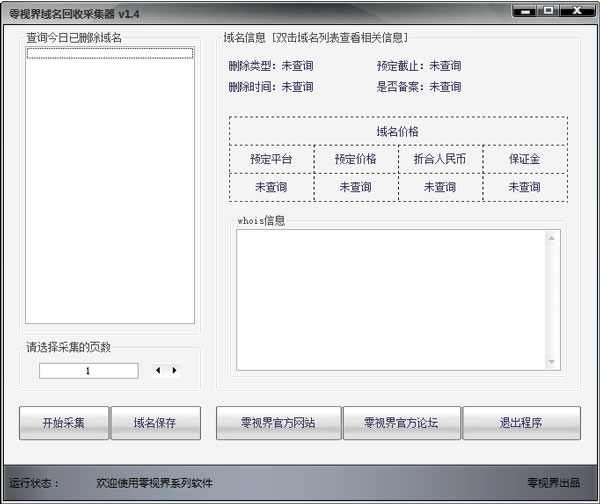
Task: Open 零视界官方论坛 button
Action: click(401, 423)
